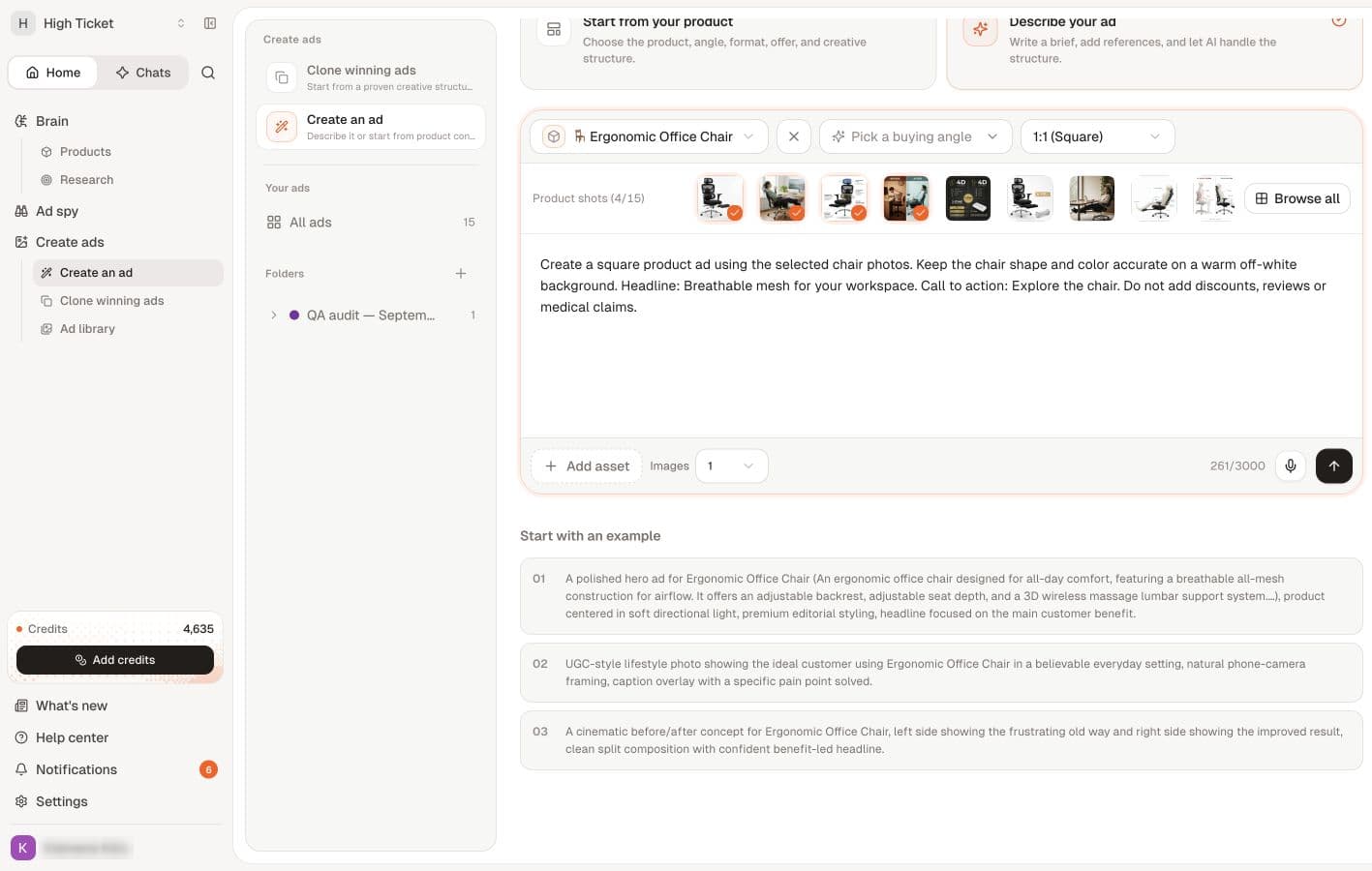Open Notifications from the sidebar
The width and height of the screenshot is (1372, 871).
116,769
